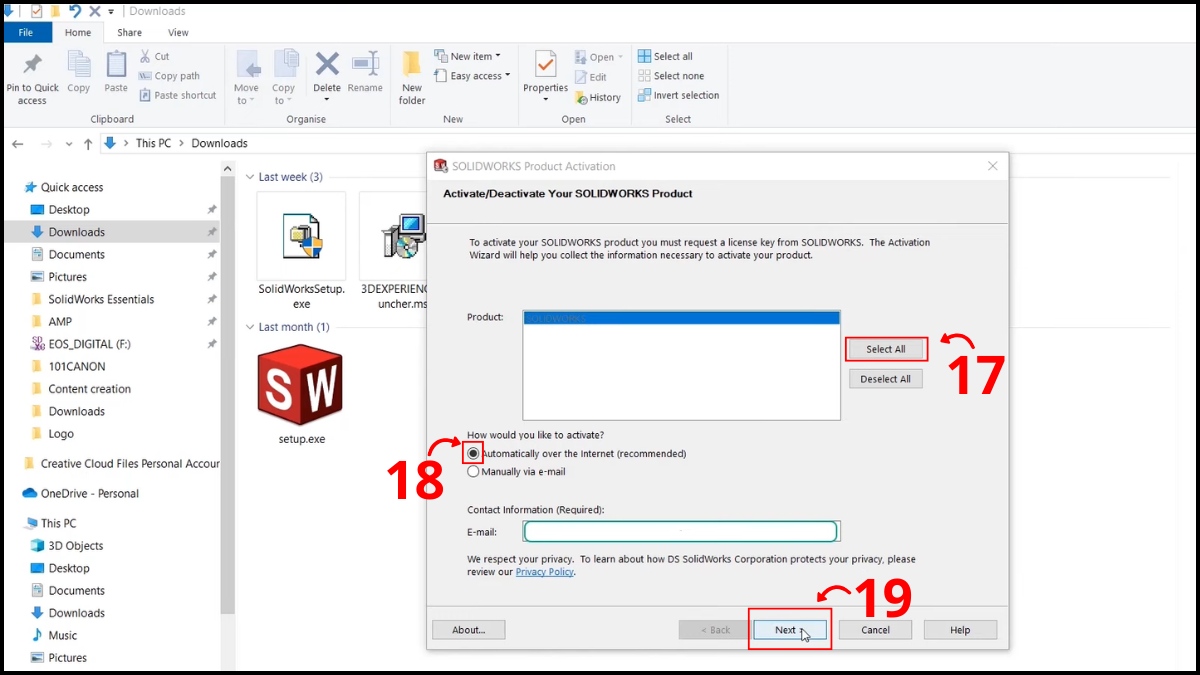Screen dimensions: 1200x675
Task: Collapse the Last week group
Action: pos(250,177)
